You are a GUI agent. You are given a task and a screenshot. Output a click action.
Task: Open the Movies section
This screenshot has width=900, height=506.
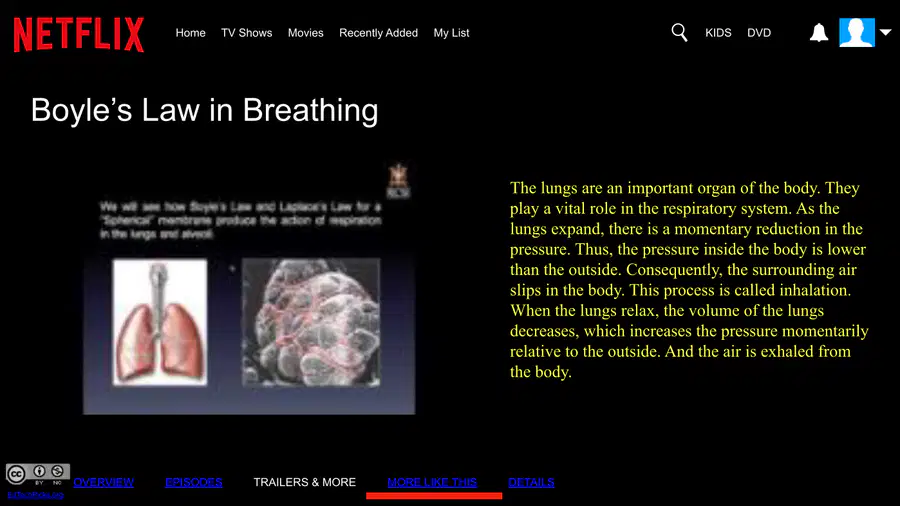[305, 33]
